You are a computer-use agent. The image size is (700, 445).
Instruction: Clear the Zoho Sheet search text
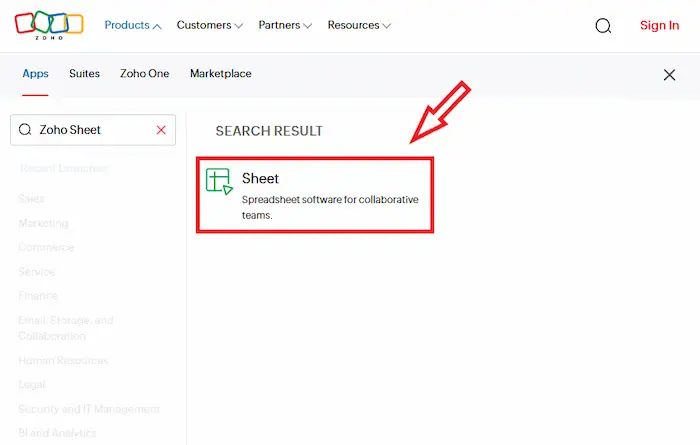tap(161, 130)
